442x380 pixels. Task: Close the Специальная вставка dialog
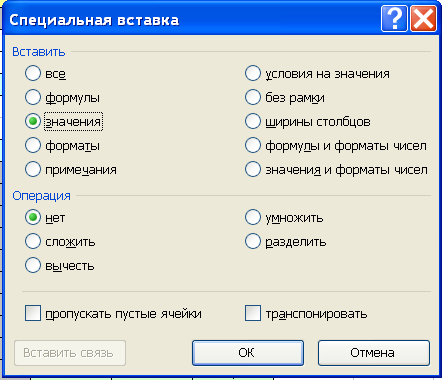423,19
